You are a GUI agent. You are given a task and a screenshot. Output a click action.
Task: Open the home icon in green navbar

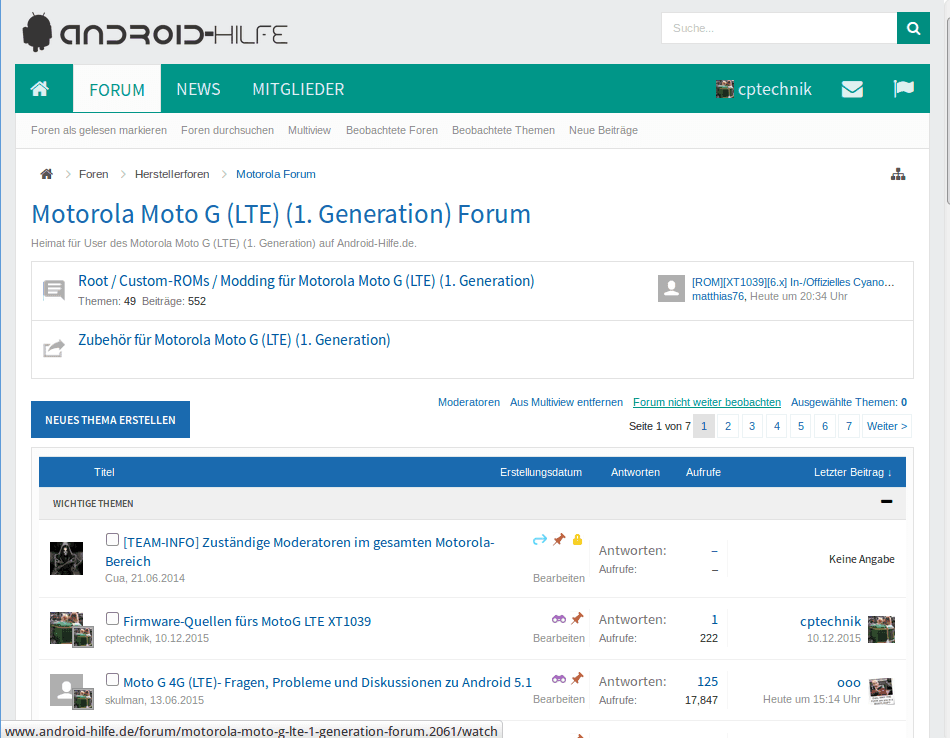[x=40, y=89]
